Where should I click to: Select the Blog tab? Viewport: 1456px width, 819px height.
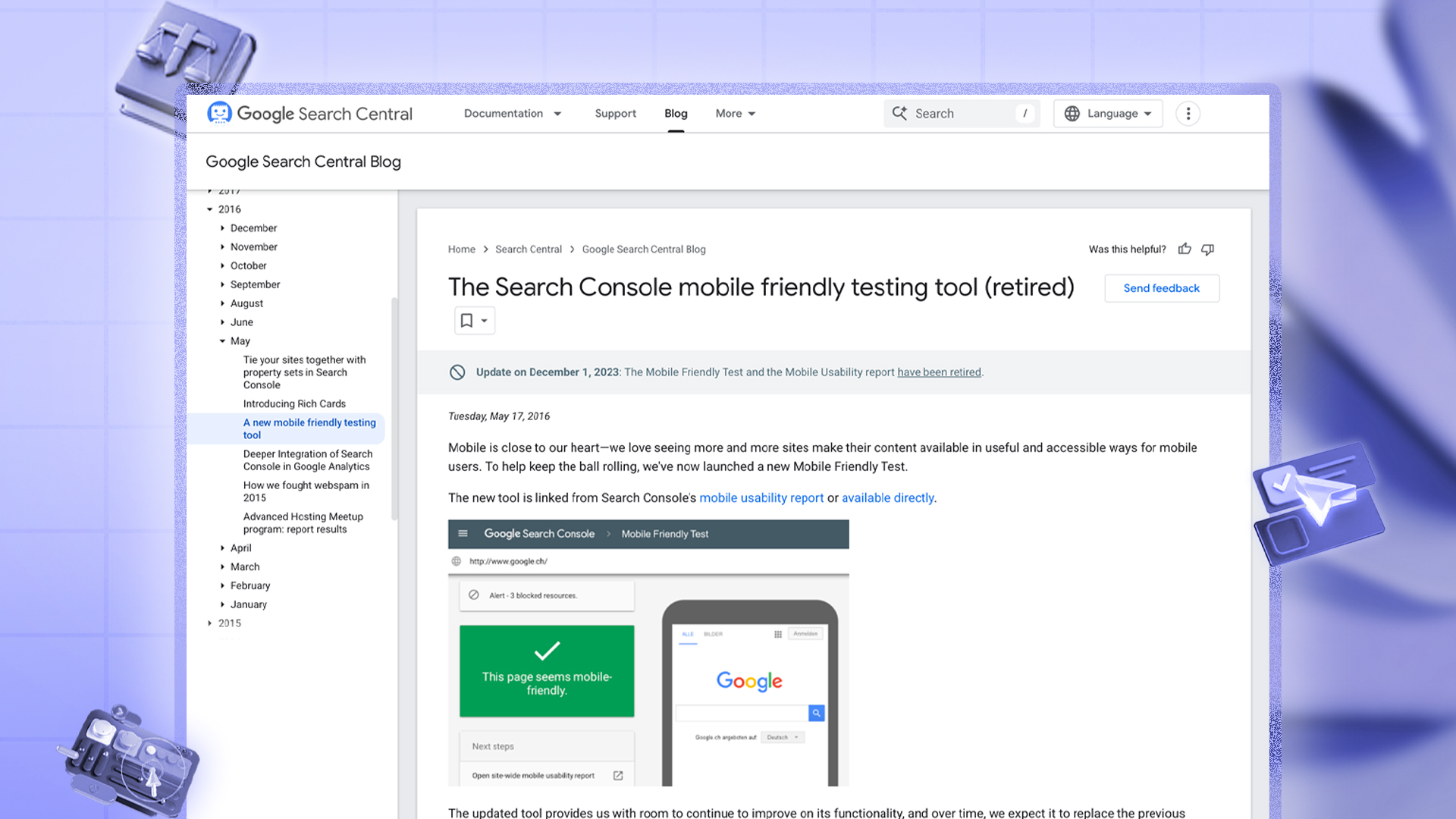coord(675,114)
